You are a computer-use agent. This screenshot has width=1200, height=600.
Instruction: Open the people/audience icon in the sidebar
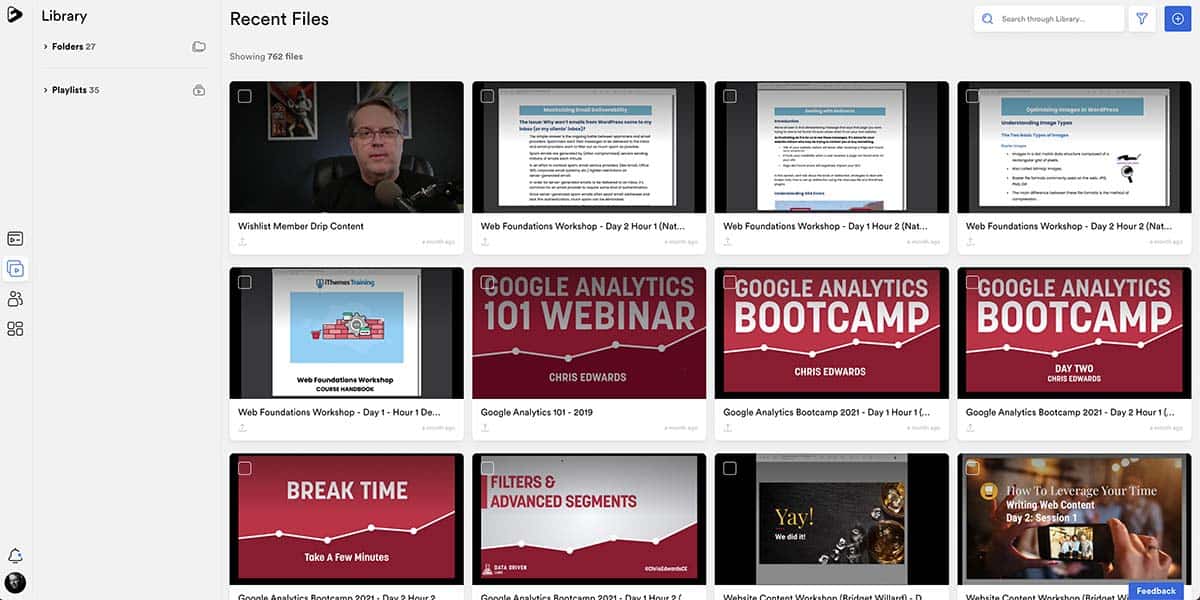pyautogui.click(x=15, y=299)
